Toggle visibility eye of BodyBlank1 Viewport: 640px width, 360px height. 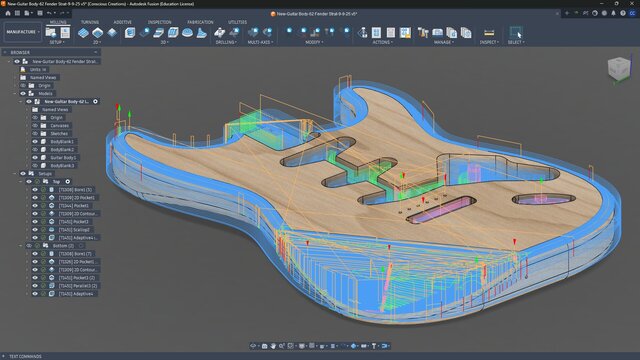point(35,142)
